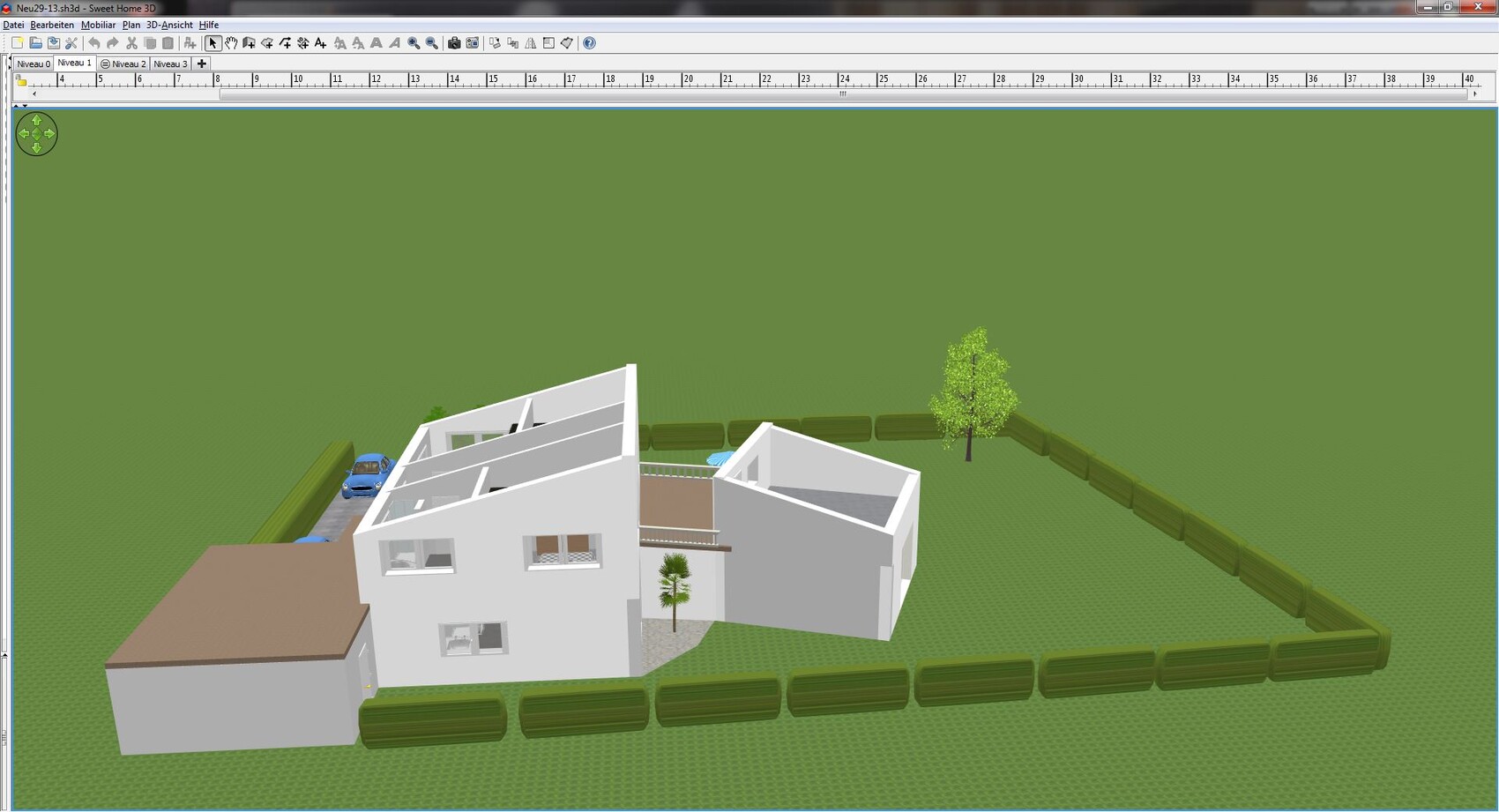Expand the 3D-Ansicht menu

[x=169, y=25]
